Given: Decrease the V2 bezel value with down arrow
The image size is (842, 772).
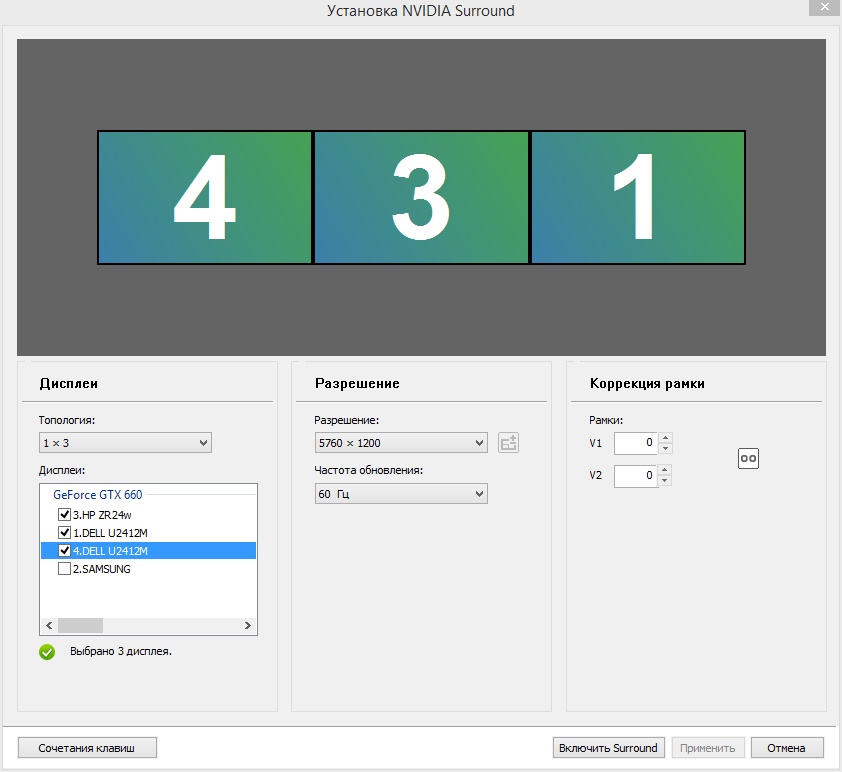Looking at the screenshot, I should tap(666, 481).
